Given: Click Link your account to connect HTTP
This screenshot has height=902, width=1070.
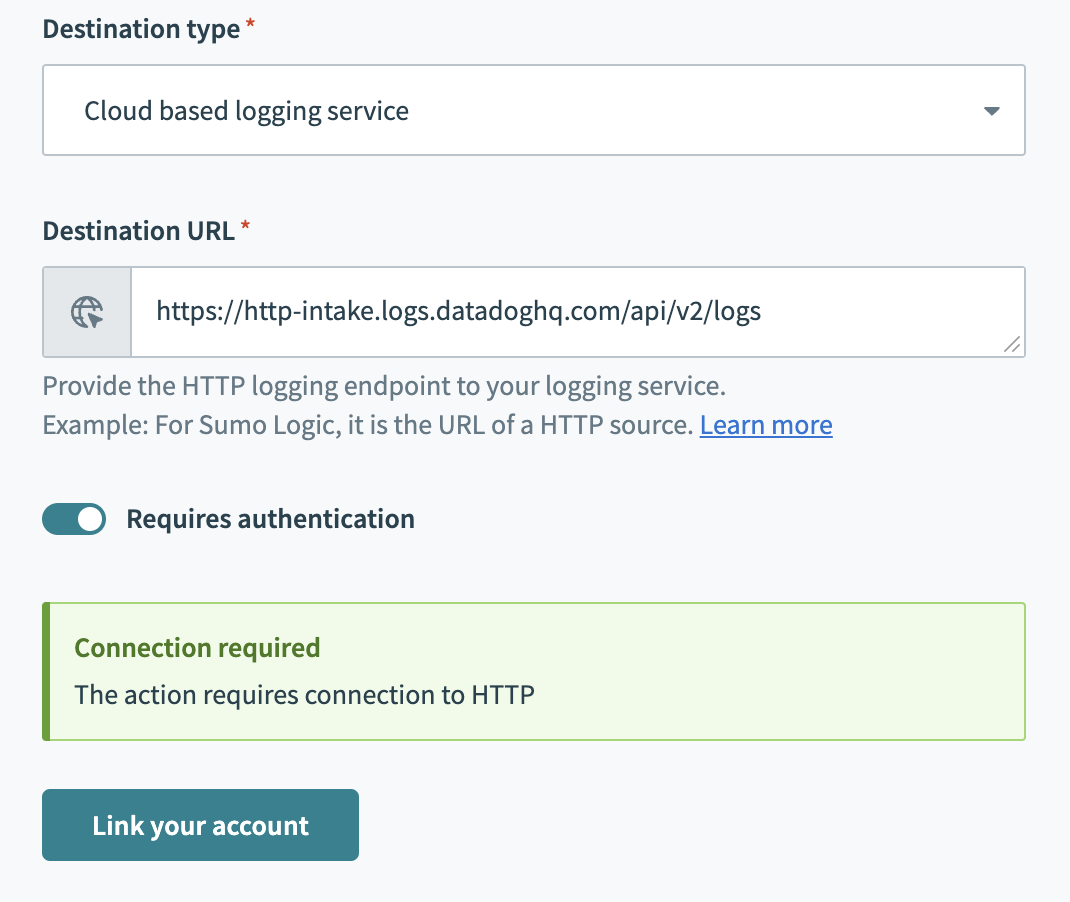Looking at the screenshot, I should tap(199, 824).
